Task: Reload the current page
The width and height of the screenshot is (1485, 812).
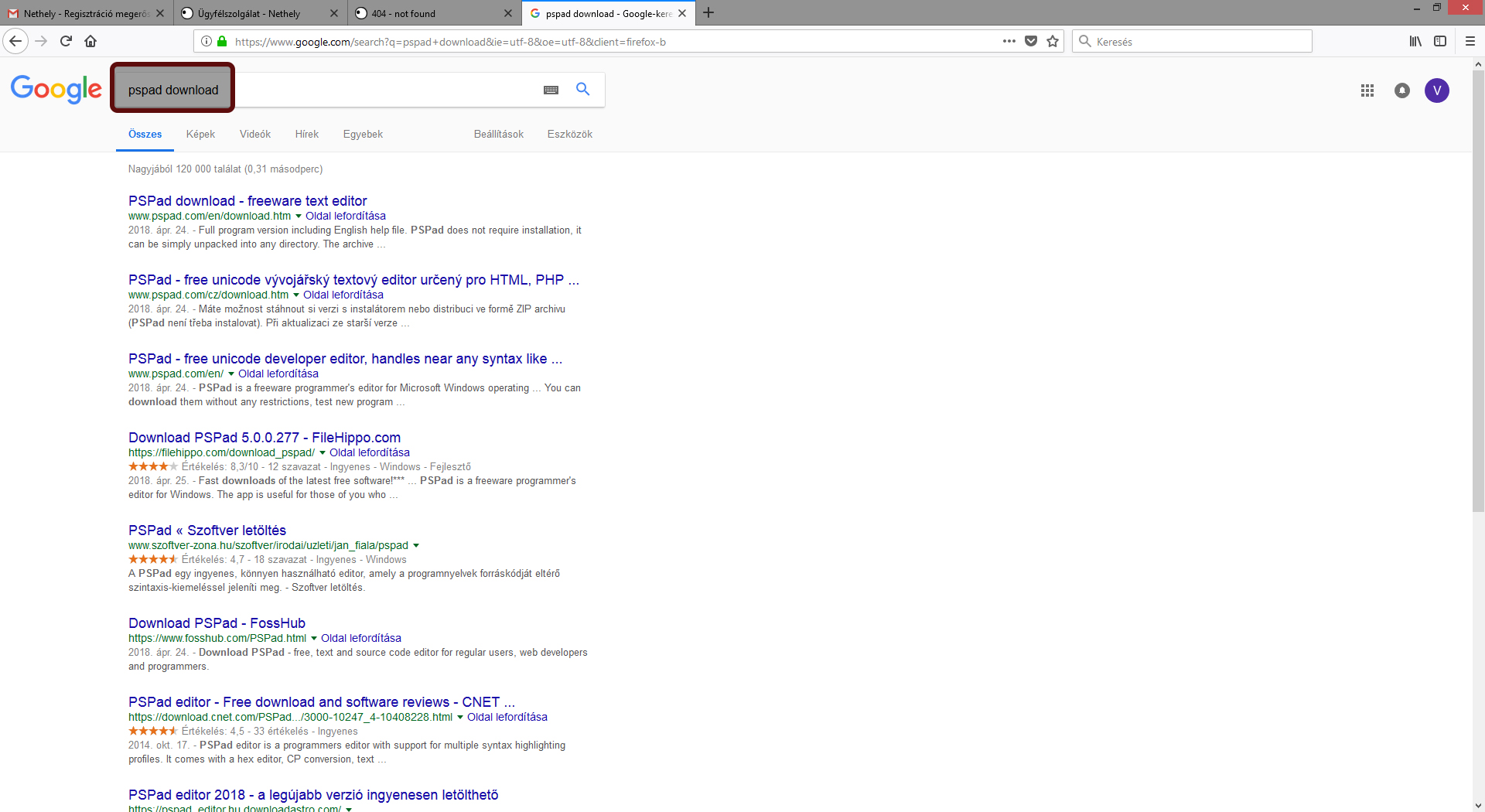Action: coord(66,42)
